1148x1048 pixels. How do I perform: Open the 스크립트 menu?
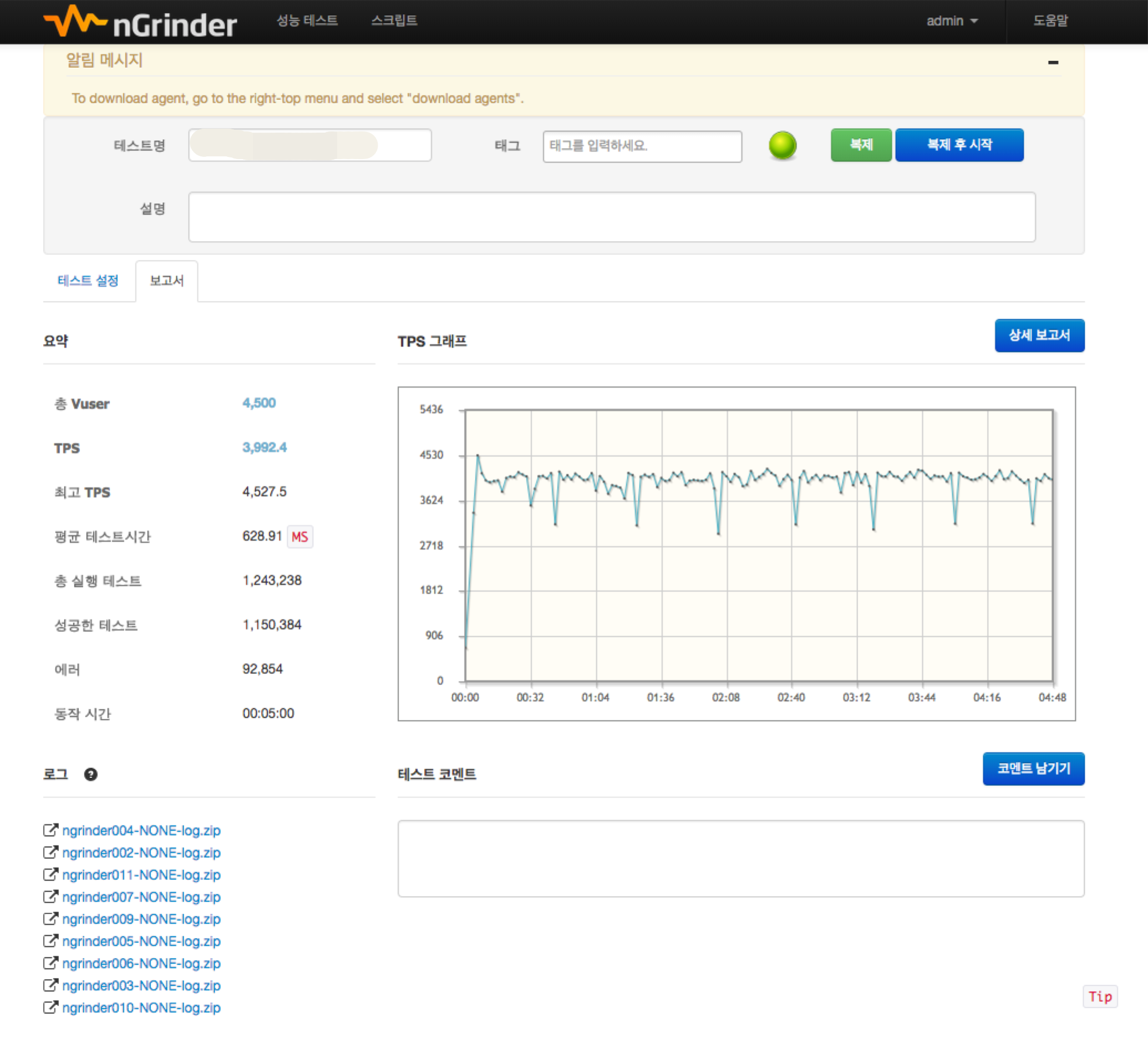point(395,21)
